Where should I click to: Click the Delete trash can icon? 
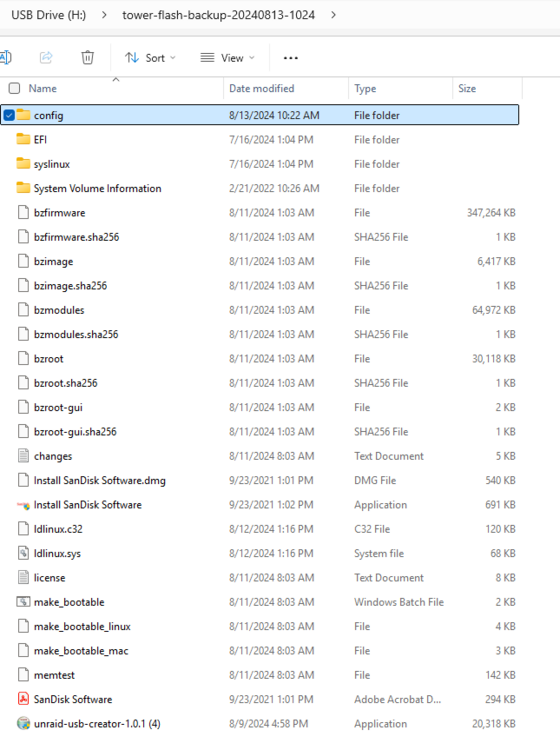pyautogui.click(x=88, y=58)
